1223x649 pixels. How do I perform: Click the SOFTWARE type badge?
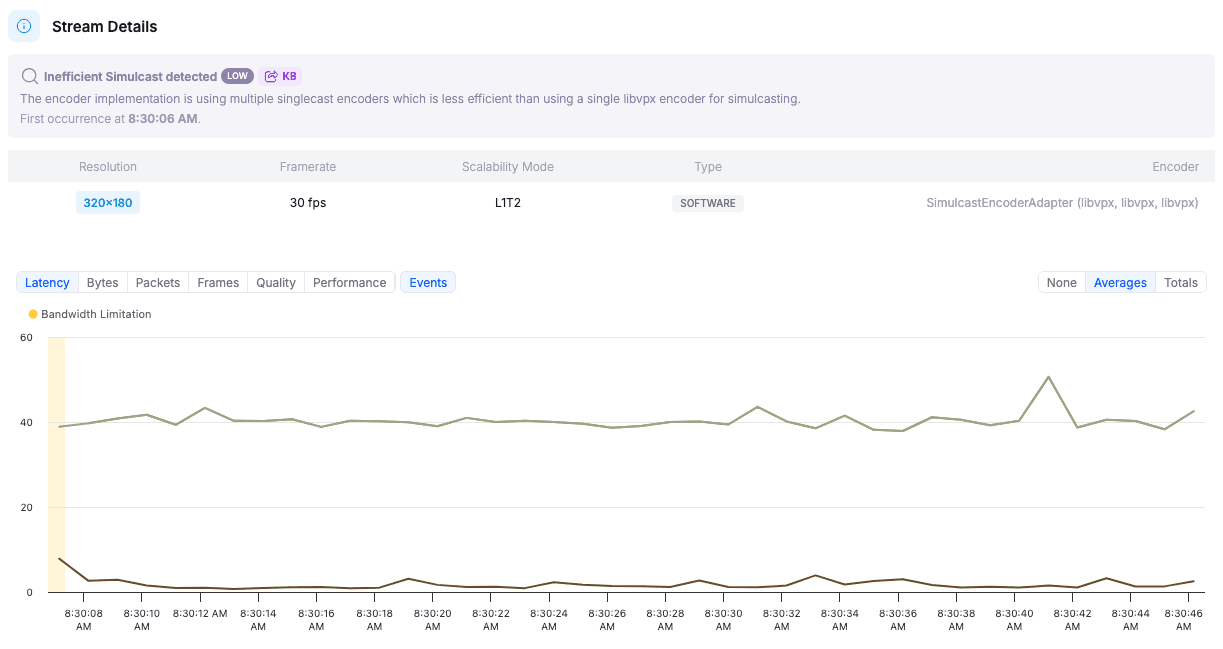pyautogui.click(x=708, y=203)
